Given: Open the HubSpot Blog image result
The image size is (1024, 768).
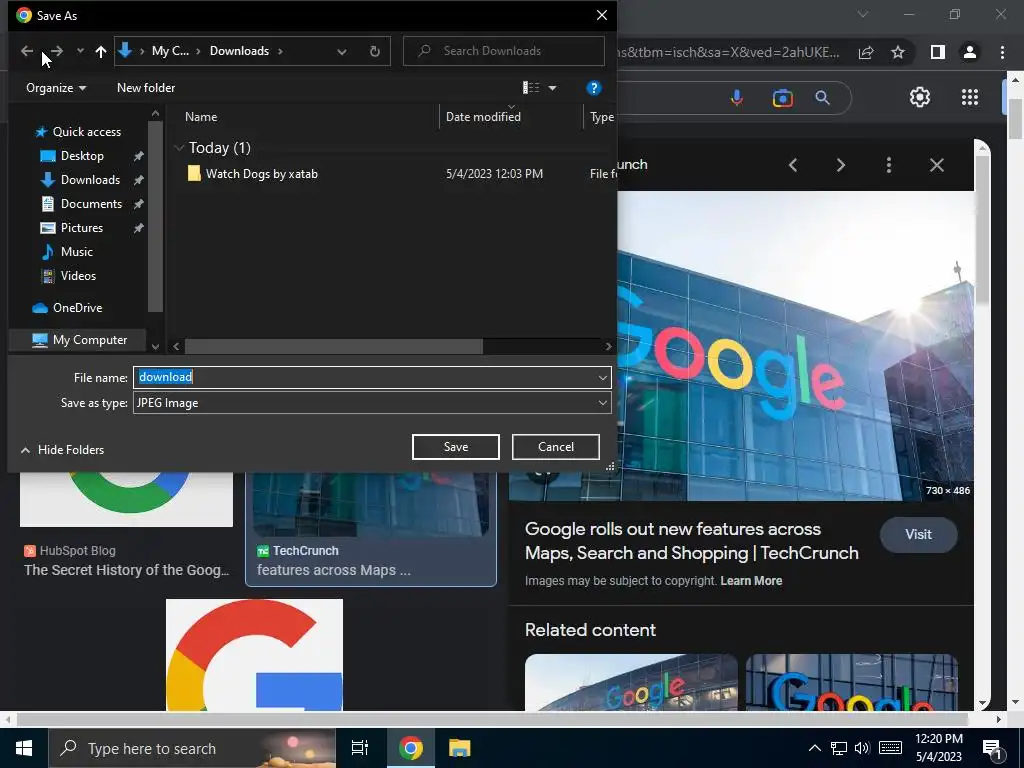Looking at the screenshot, I should click(x=127, y=526).
